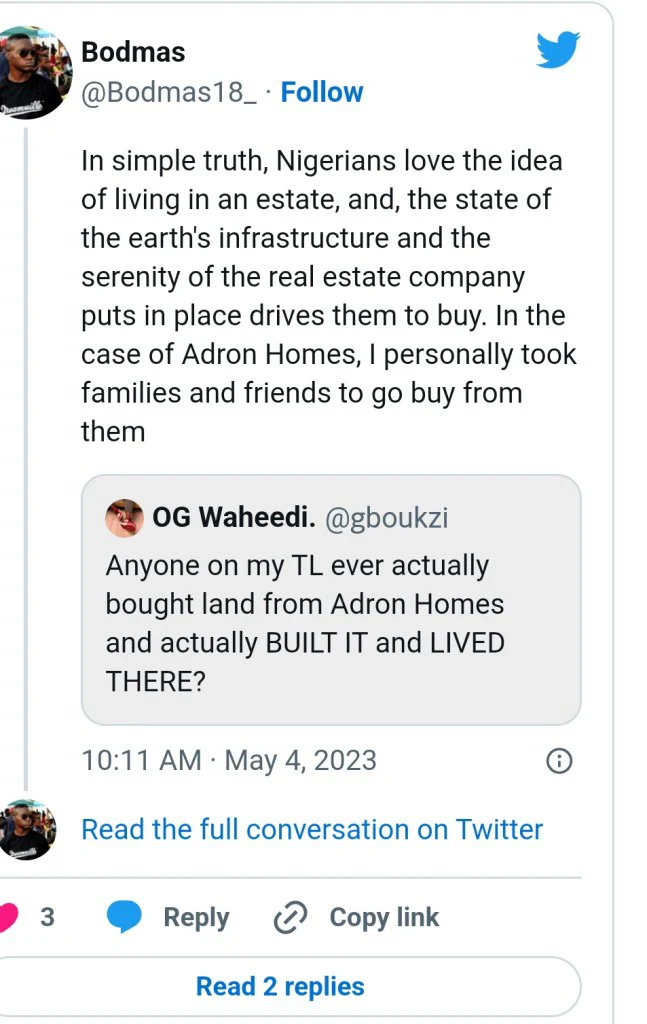Like the tweet with the heart icon
The image size is (647, 1024).
pyautogui.click(x=9, y=917)
